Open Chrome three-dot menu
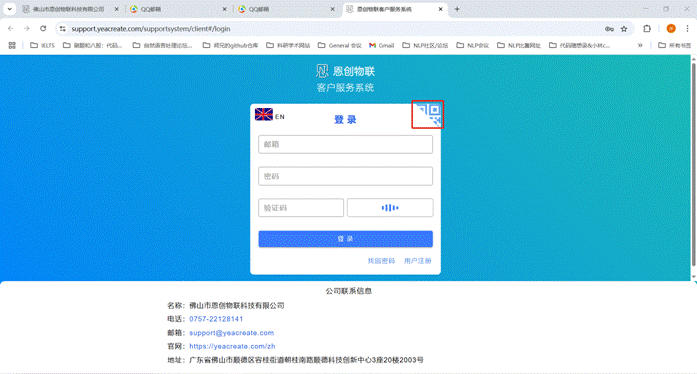This screenshot has width=697, height=374. coord(687,28)
